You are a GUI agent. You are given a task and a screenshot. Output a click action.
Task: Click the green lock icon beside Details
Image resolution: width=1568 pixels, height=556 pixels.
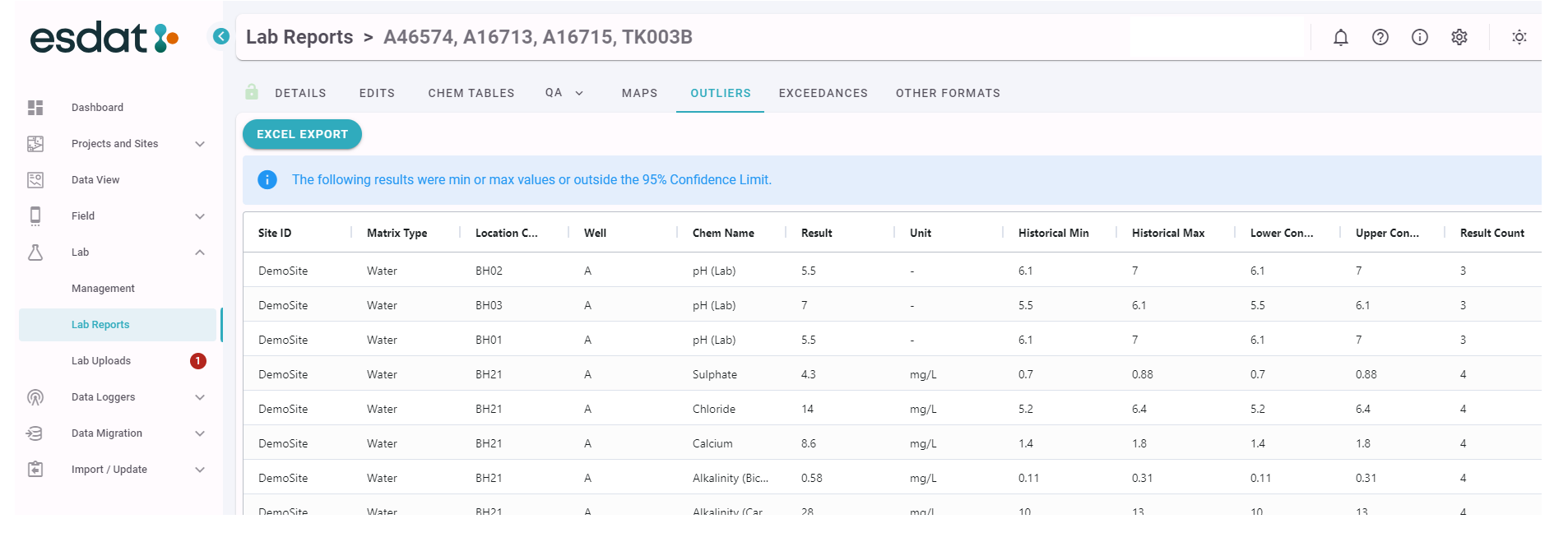pos(252,92)
